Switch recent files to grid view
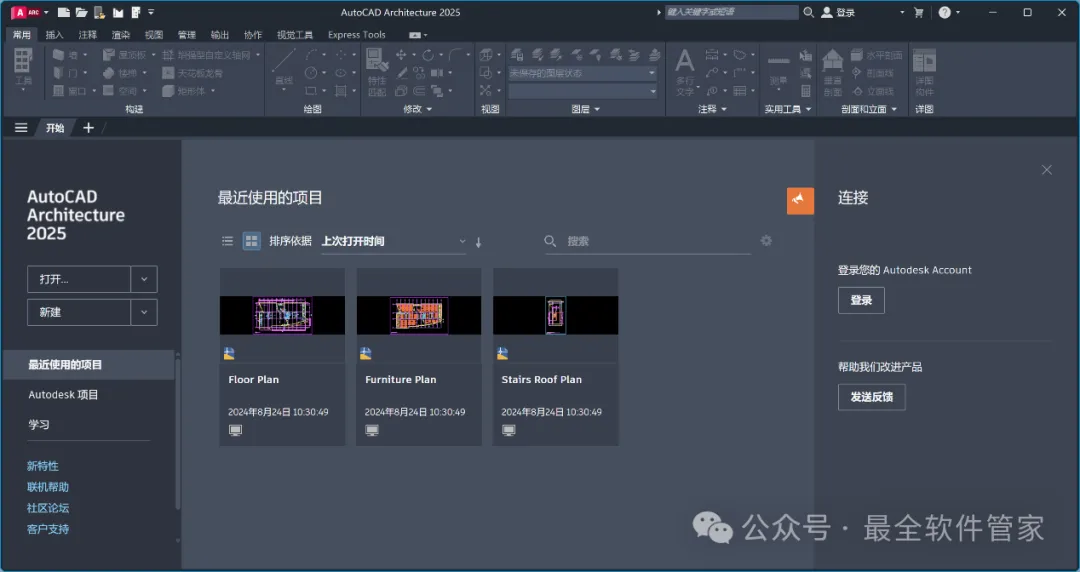 (x=251, y=241)
